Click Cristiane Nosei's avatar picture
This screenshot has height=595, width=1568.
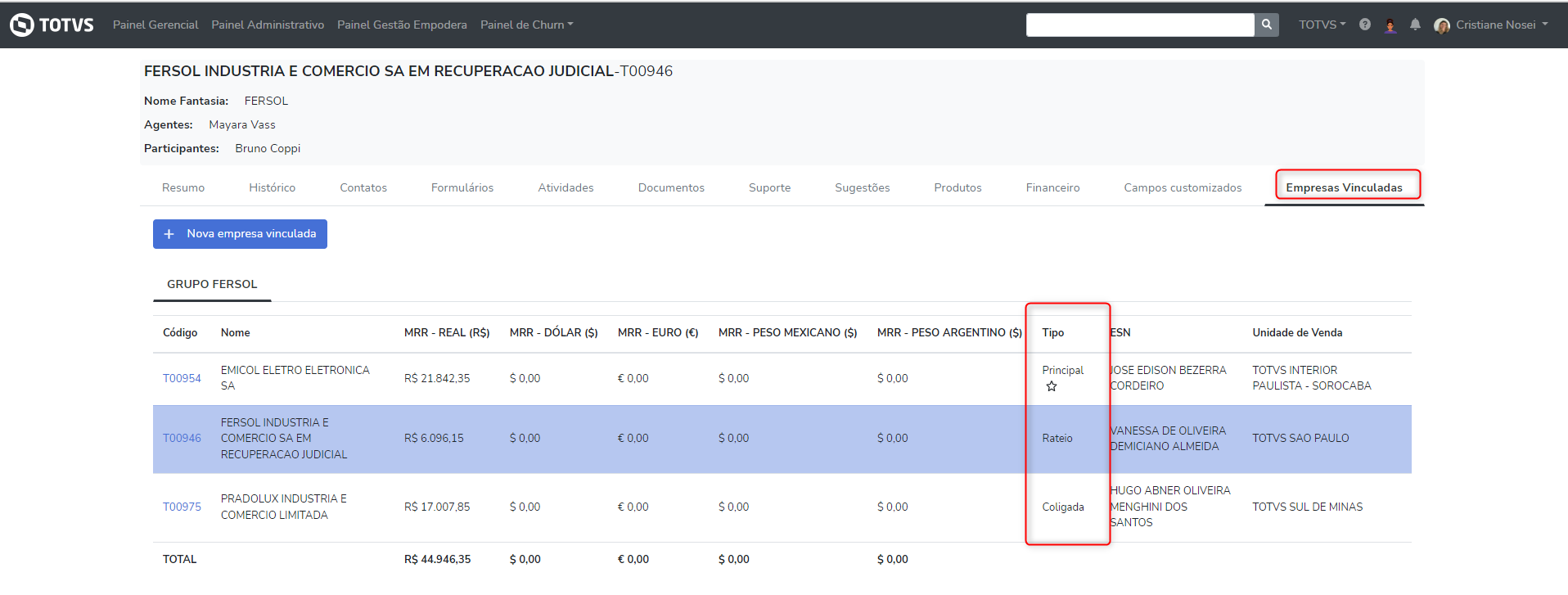pos(1442,25)
